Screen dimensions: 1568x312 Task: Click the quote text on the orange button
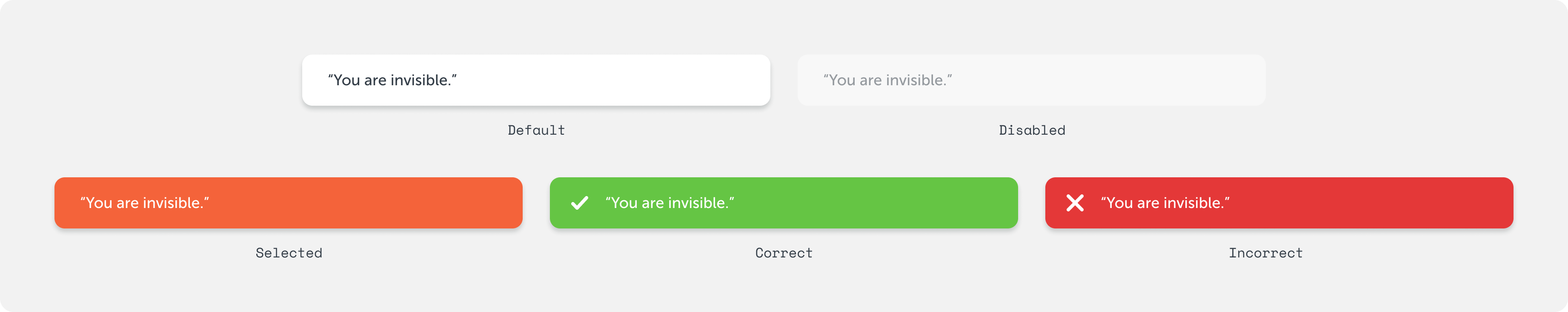click(x=144, y=203)
